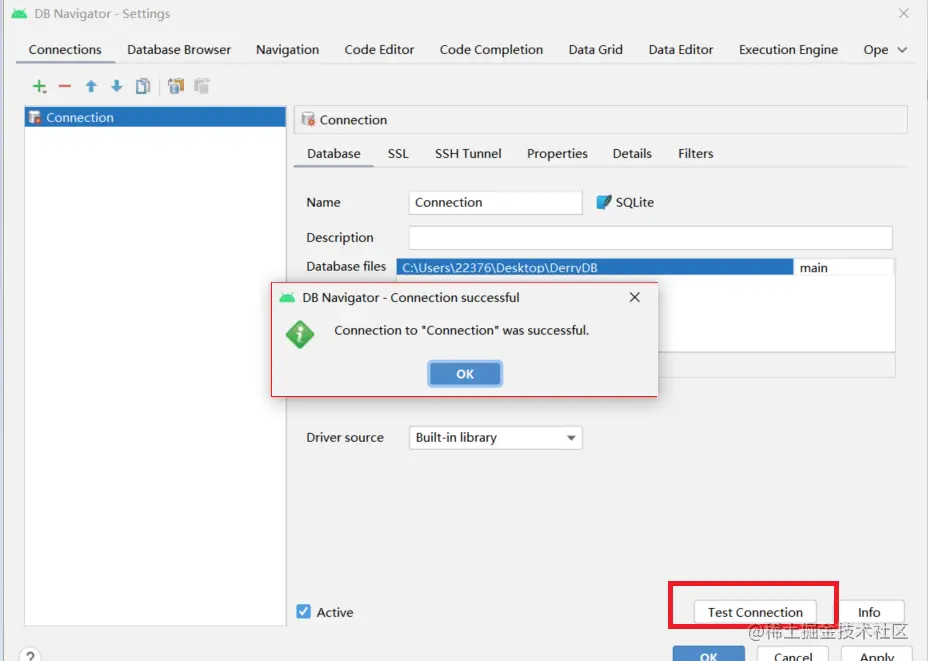Add a new connection with plus icon

click(39, 86)
